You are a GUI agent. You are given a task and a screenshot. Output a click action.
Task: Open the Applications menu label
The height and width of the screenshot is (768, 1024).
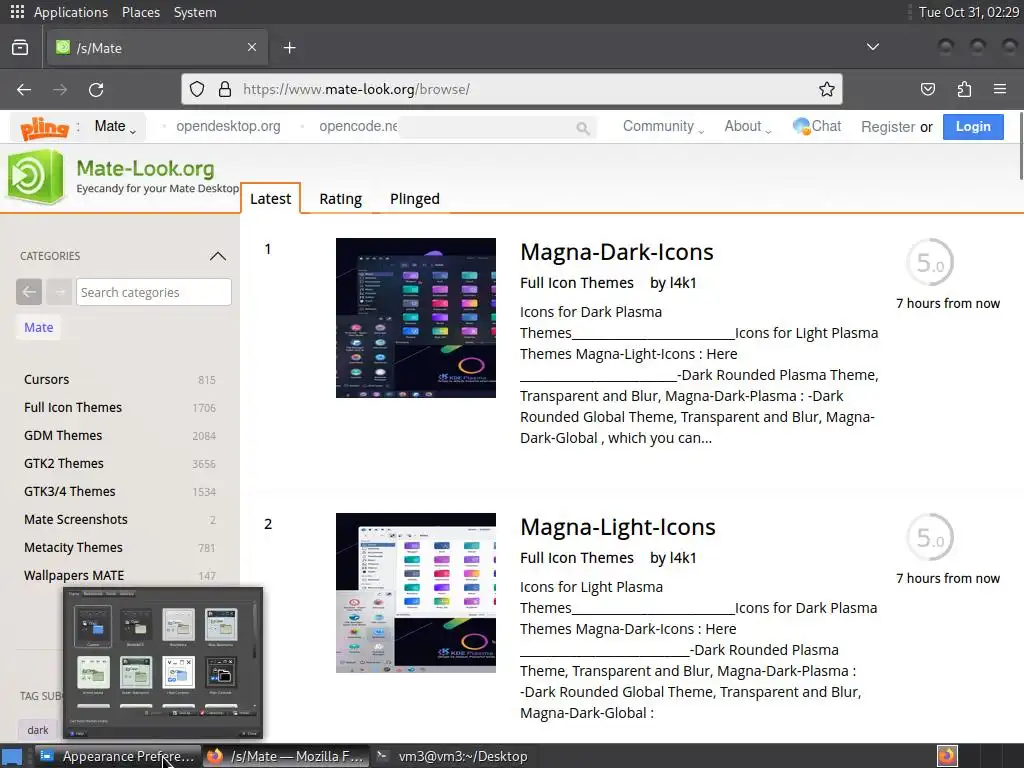tap(71, 12)
